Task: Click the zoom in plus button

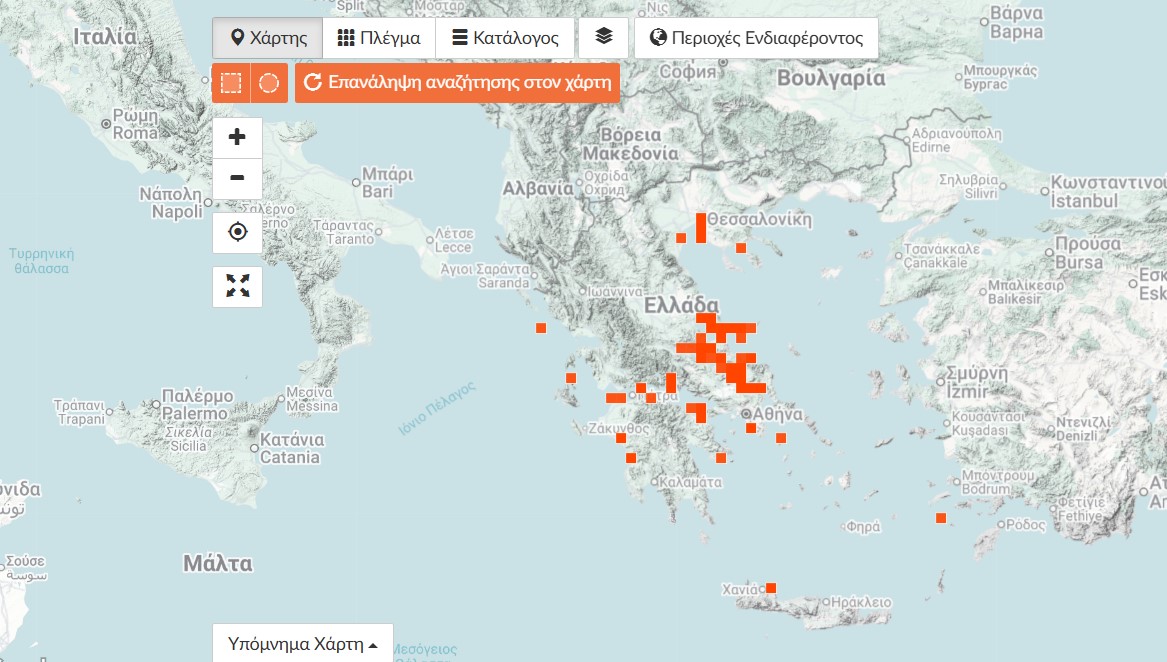Action: tap(237, 138)
